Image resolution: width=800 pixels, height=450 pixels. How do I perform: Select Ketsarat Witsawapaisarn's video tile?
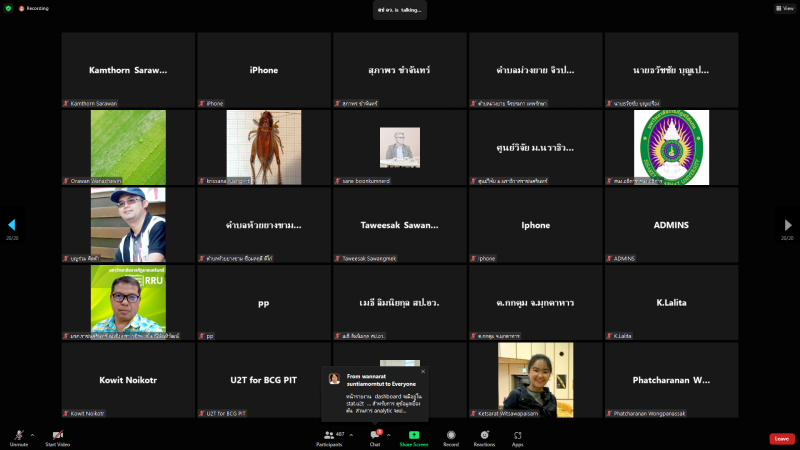535,379
